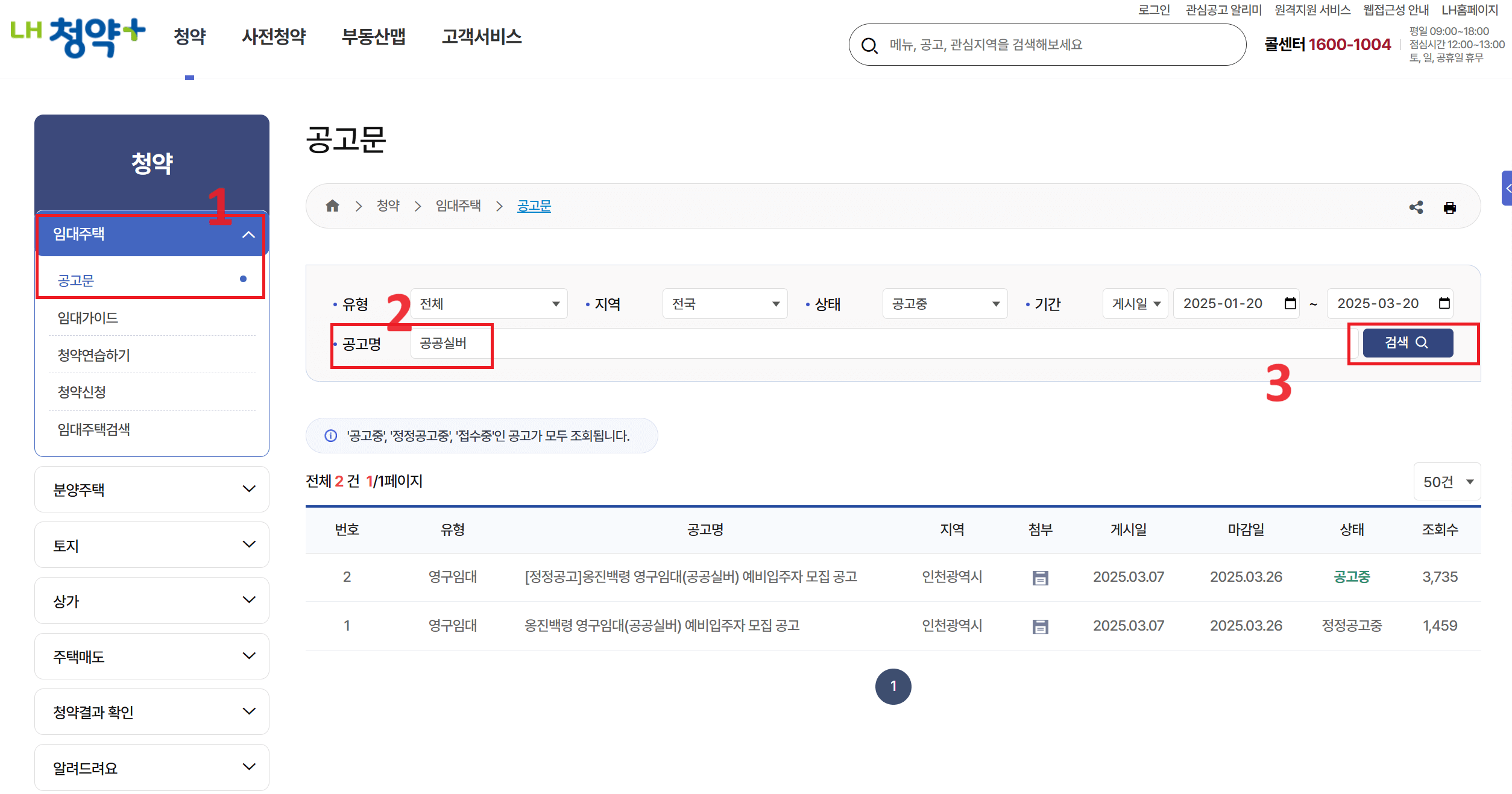Select the 사전청약 menu item
The height and width of the screenshot is (794, 1512).
[x=274, y=37]
